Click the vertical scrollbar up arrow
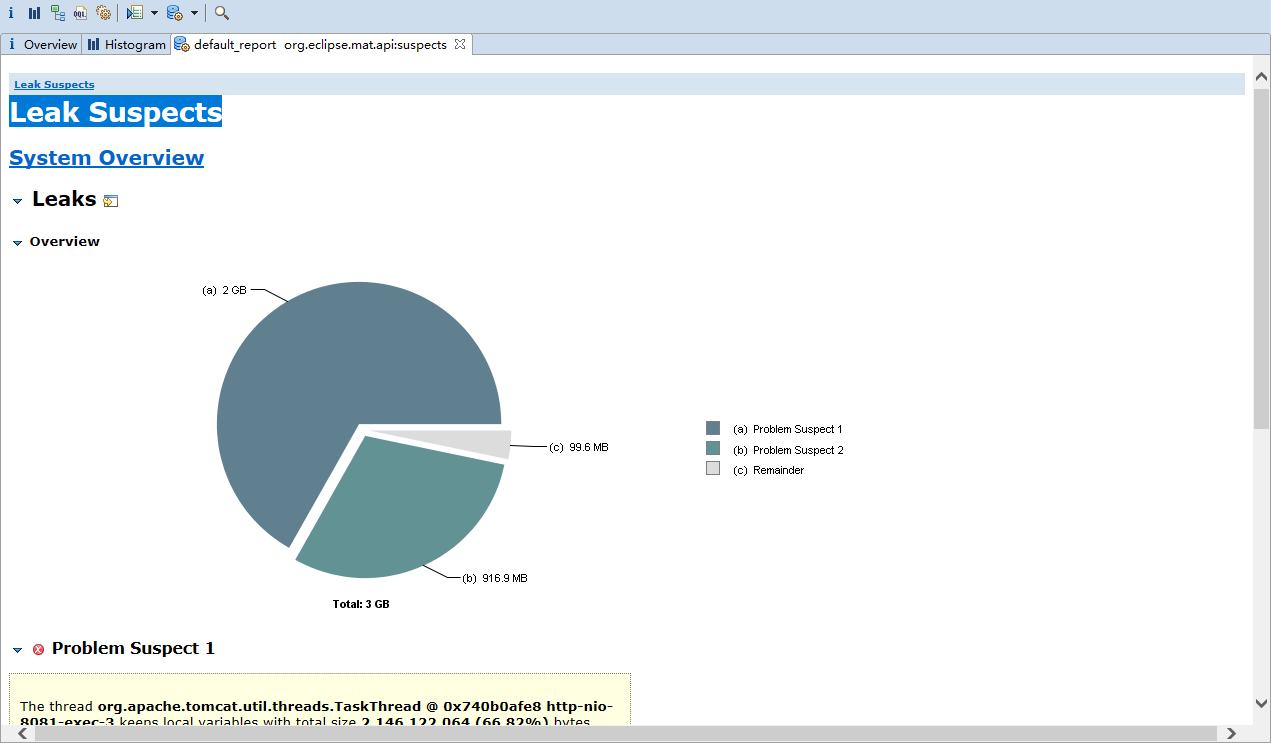 [1261, 77]
